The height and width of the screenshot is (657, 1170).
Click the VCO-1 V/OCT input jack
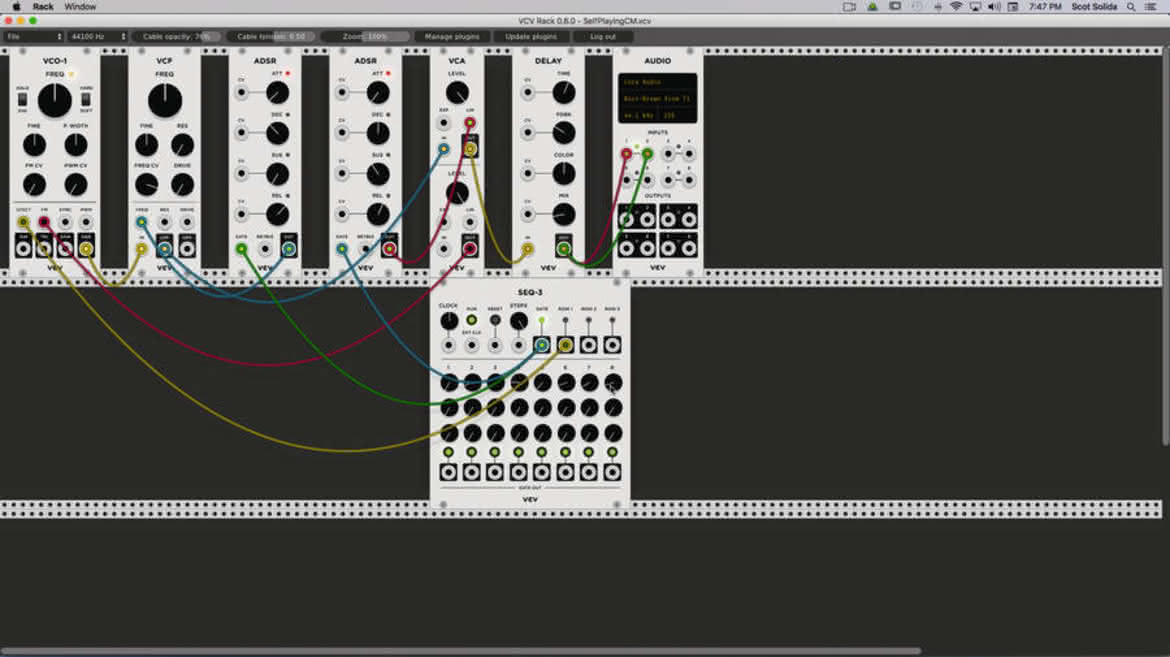tap(23, 222)
